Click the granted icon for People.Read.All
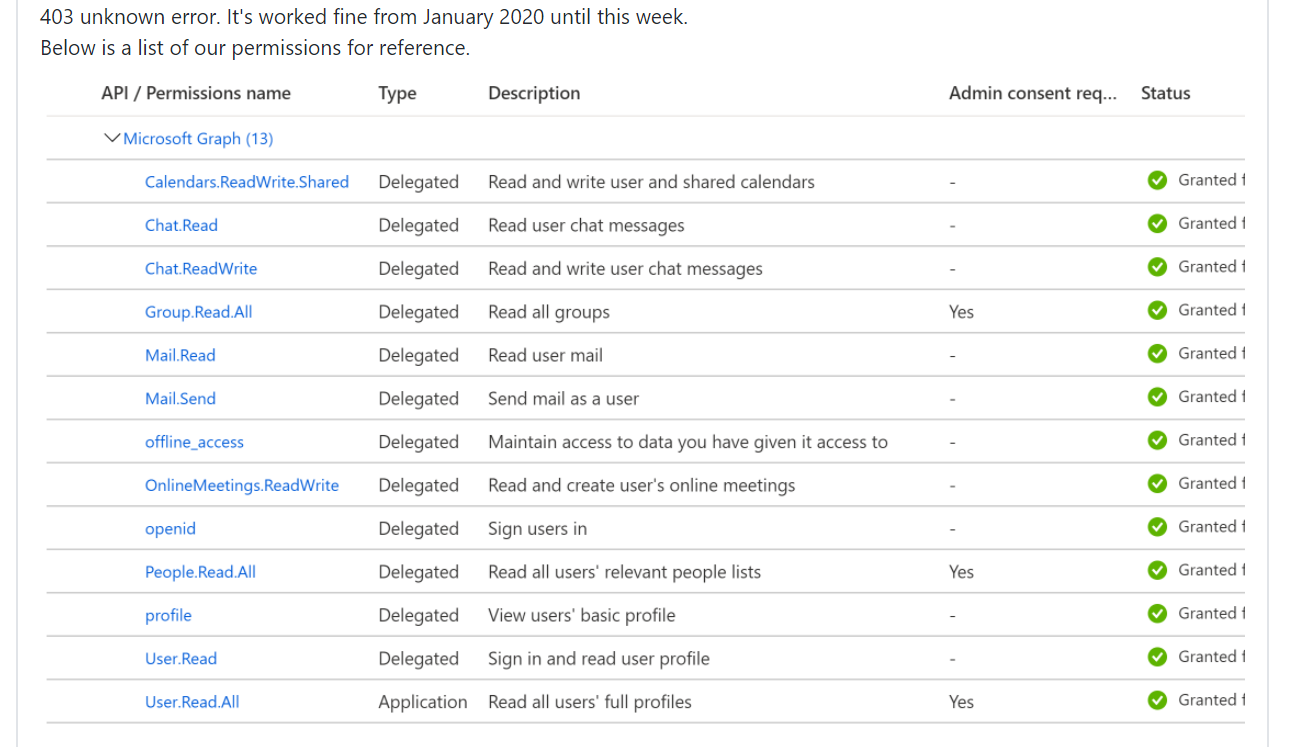 coord(1157,570)
